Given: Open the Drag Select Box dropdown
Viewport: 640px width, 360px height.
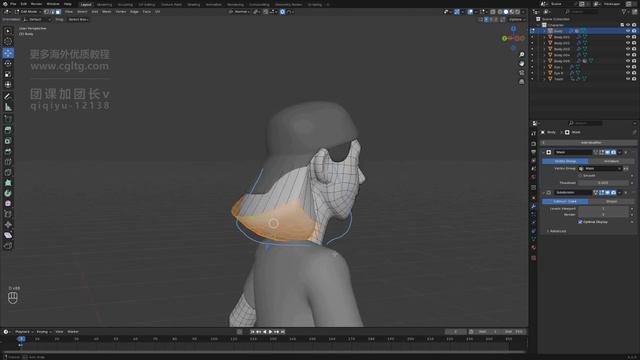Looking at the screenshot, I should [78, 19].
